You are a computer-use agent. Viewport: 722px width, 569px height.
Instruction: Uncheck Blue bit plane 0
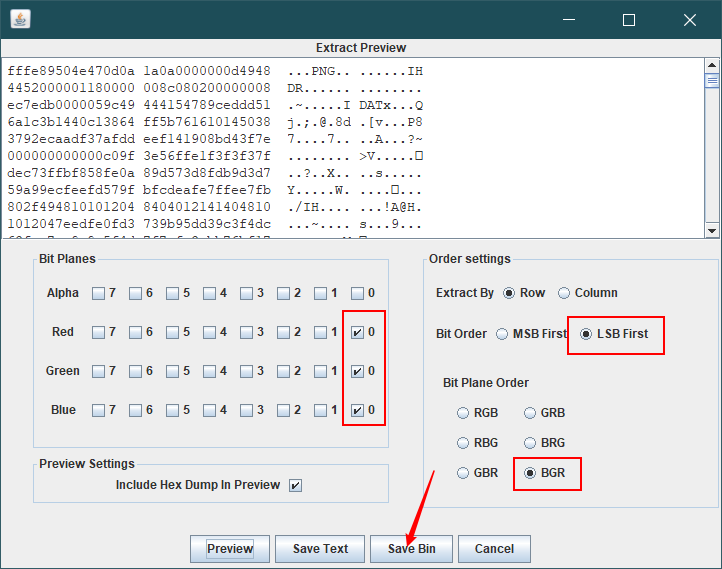coord(357,410)
